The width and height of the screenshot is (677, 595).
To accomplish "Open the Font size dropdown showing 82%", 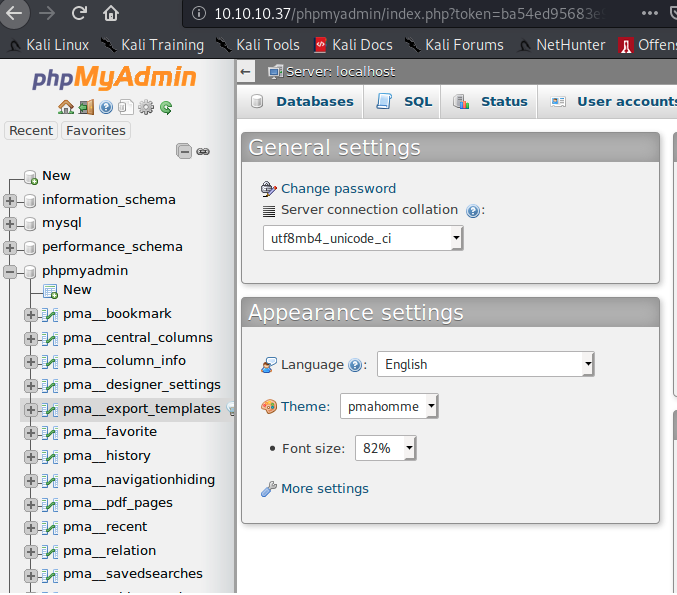I will point(386,448).
